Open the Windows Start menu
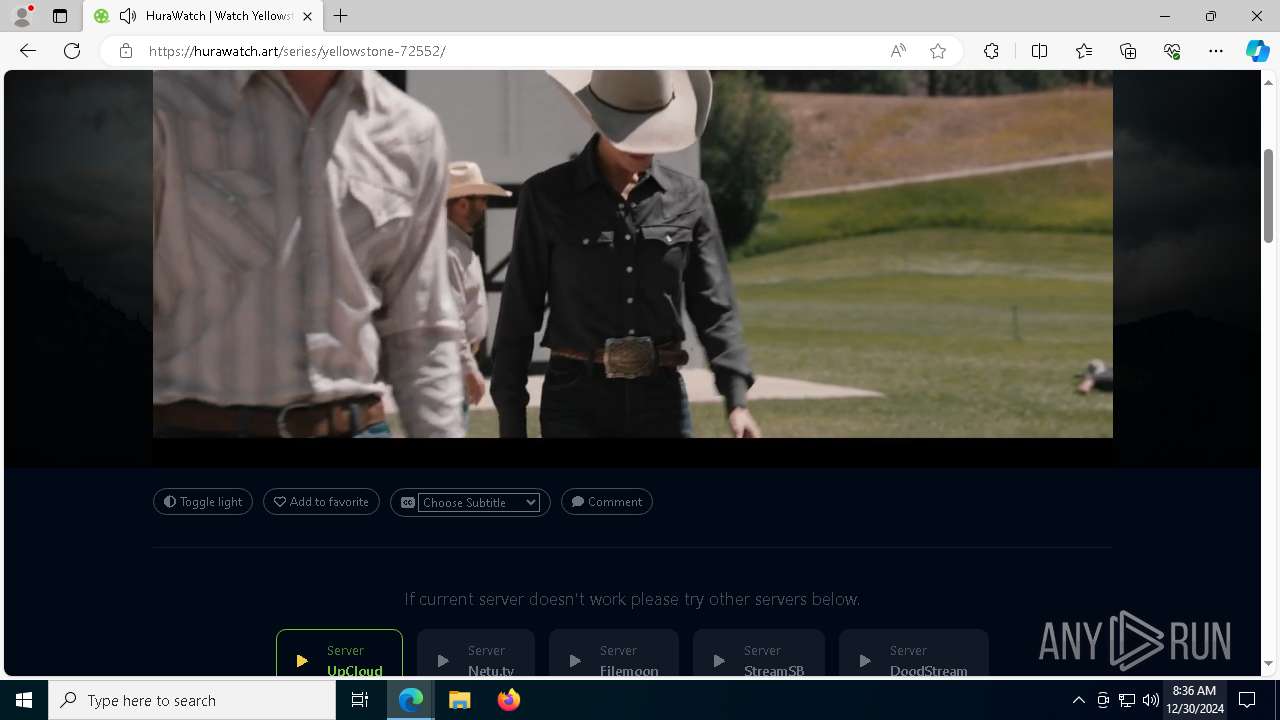The width and height of the screenshot is (1280, 720). (x=24, y=700)
